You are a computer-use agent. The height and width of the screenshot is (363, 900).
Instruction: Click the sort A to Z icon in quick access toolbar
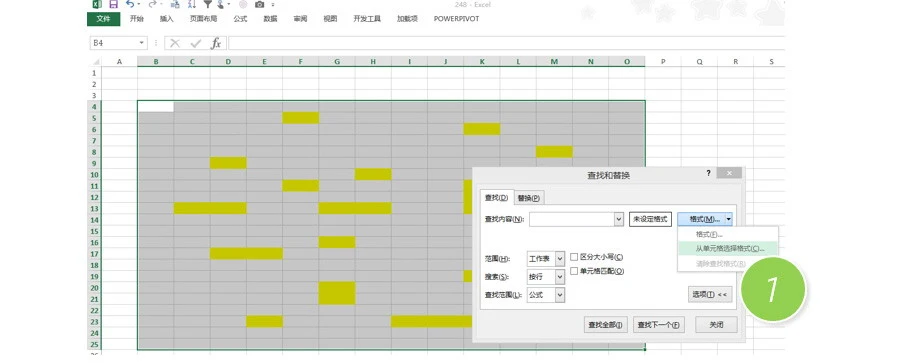pos(192,4)
